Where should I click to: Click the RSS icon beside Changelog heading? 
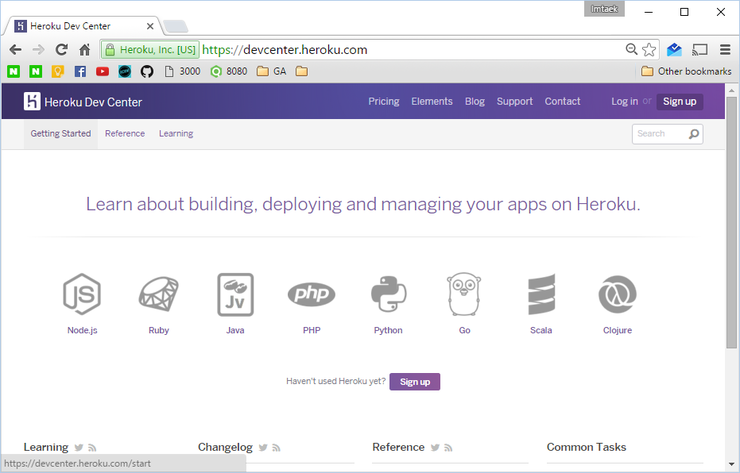[x=277, y=448]
